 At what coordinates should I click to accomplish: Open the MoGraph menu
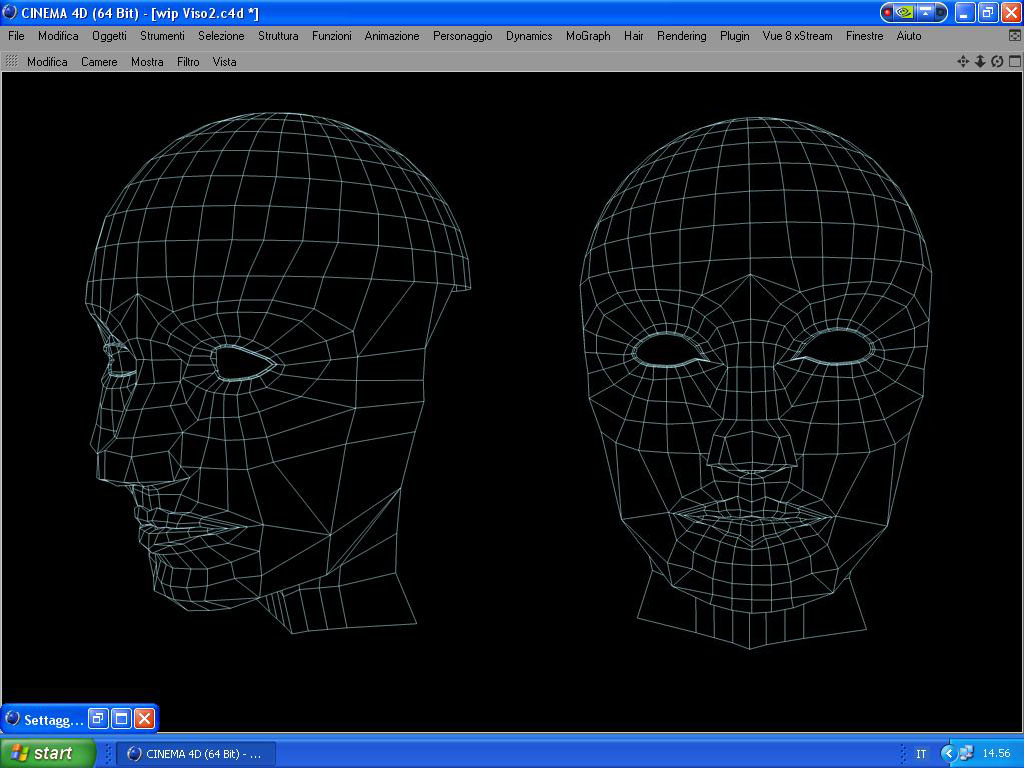point(588,36)
